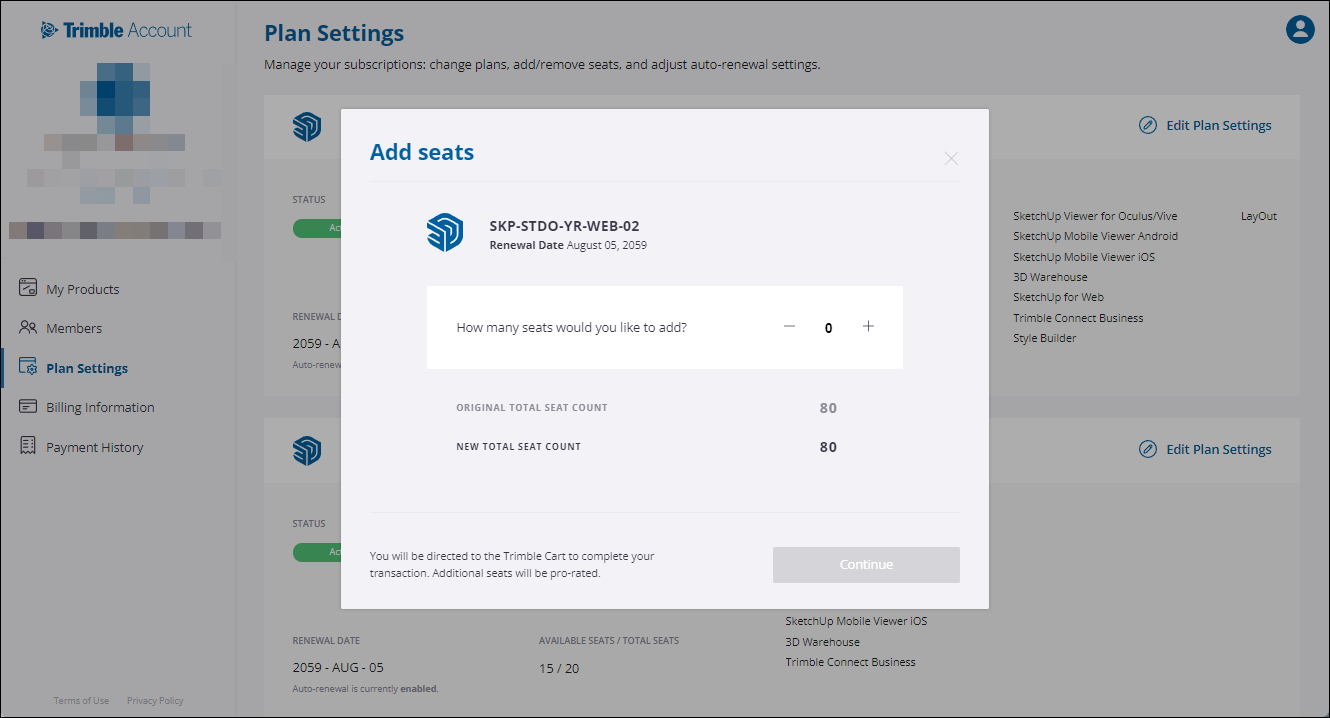Click Edit Plan Settings on the bottom subscription
The width and height of the screenshot is (1330, 718).
[x=1216, y=449]
